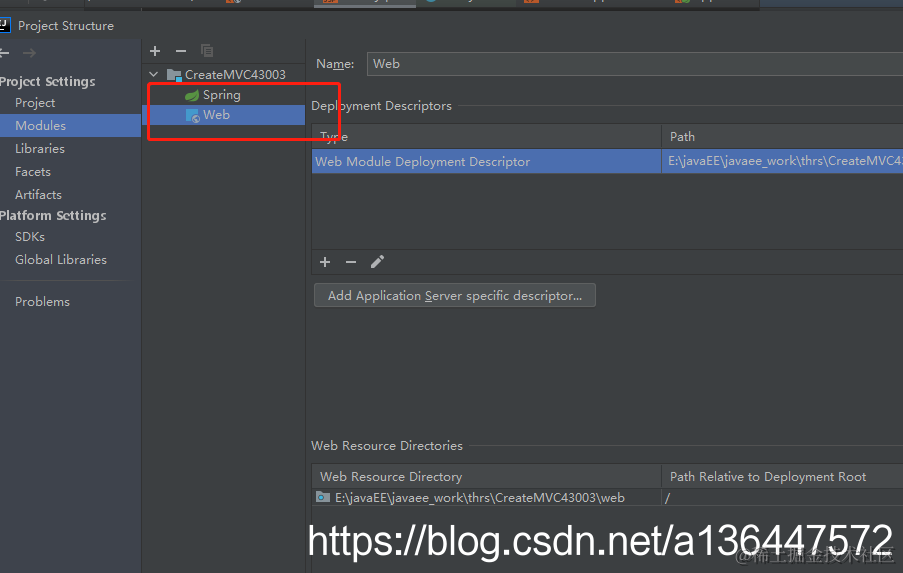Open Modules settings
This screenshot has width=903, height=573.
click(x=70, y=126)
